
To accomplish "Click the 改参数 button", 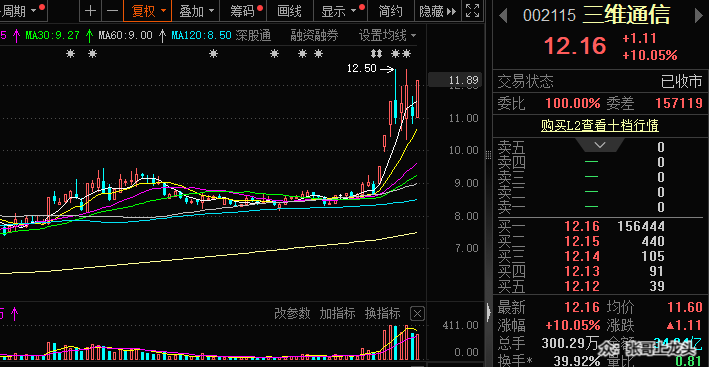I will point(292,313).
